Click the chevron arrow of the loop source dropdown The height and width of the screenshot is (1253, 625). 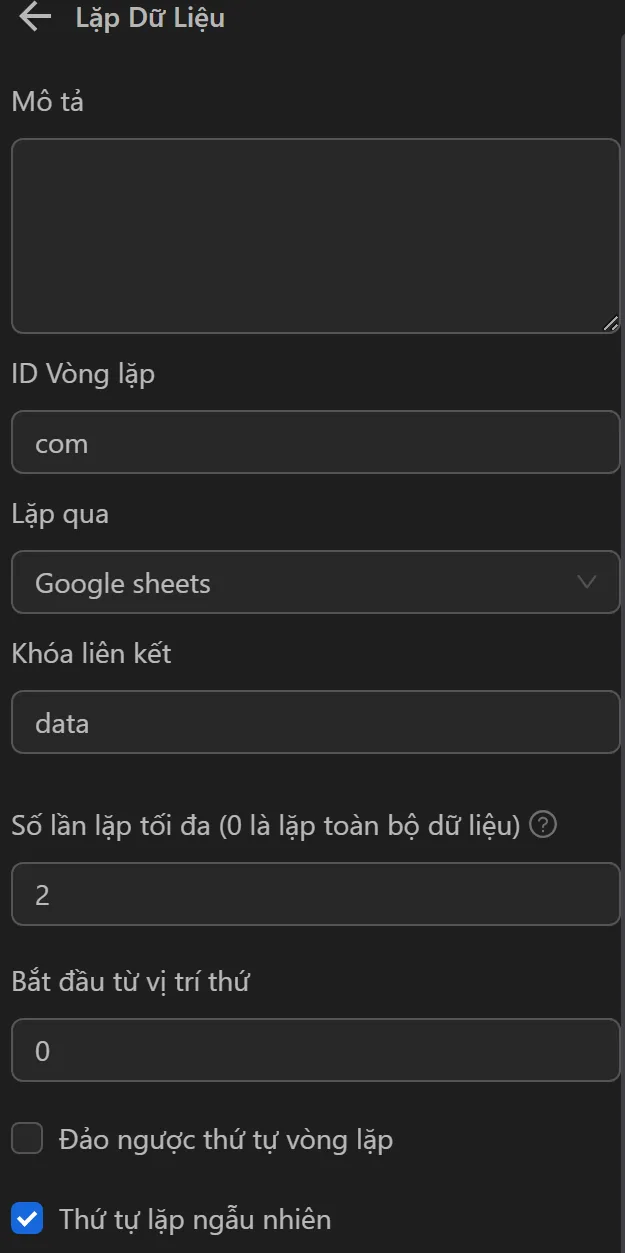coord(587,582)
